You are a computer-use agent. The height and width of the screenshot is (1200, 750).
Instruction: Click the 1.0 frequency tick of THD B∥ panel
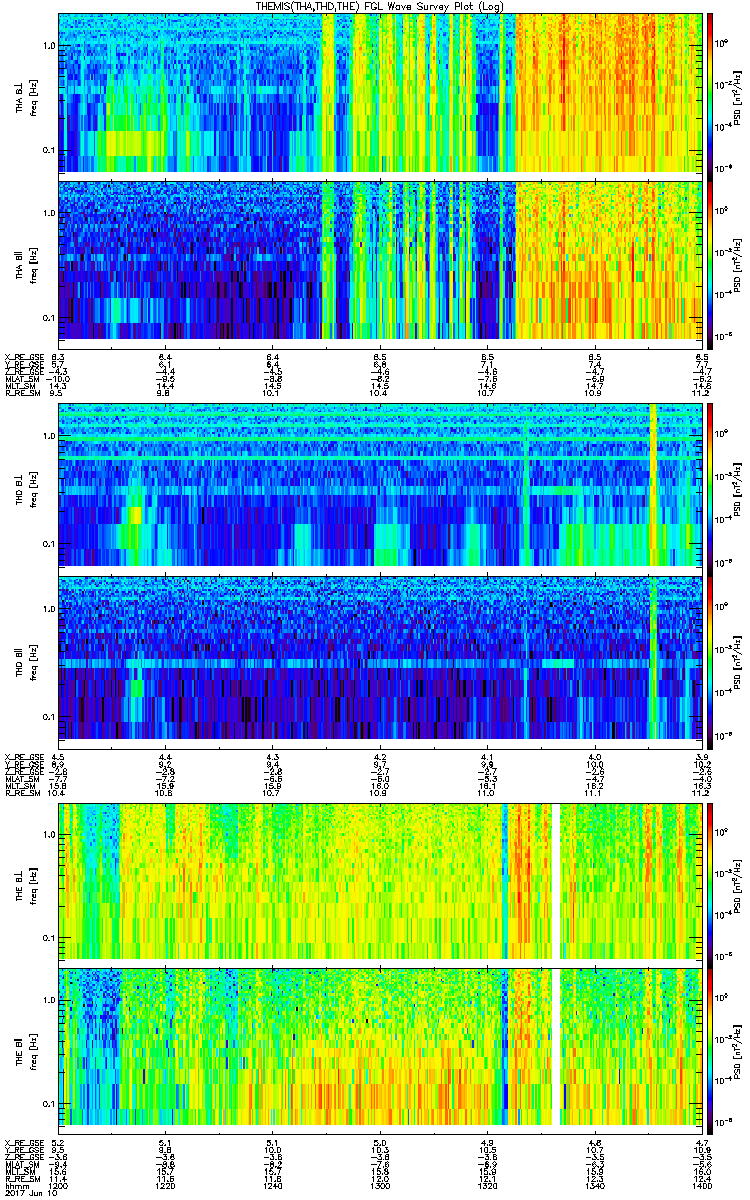tap(49, 608)
